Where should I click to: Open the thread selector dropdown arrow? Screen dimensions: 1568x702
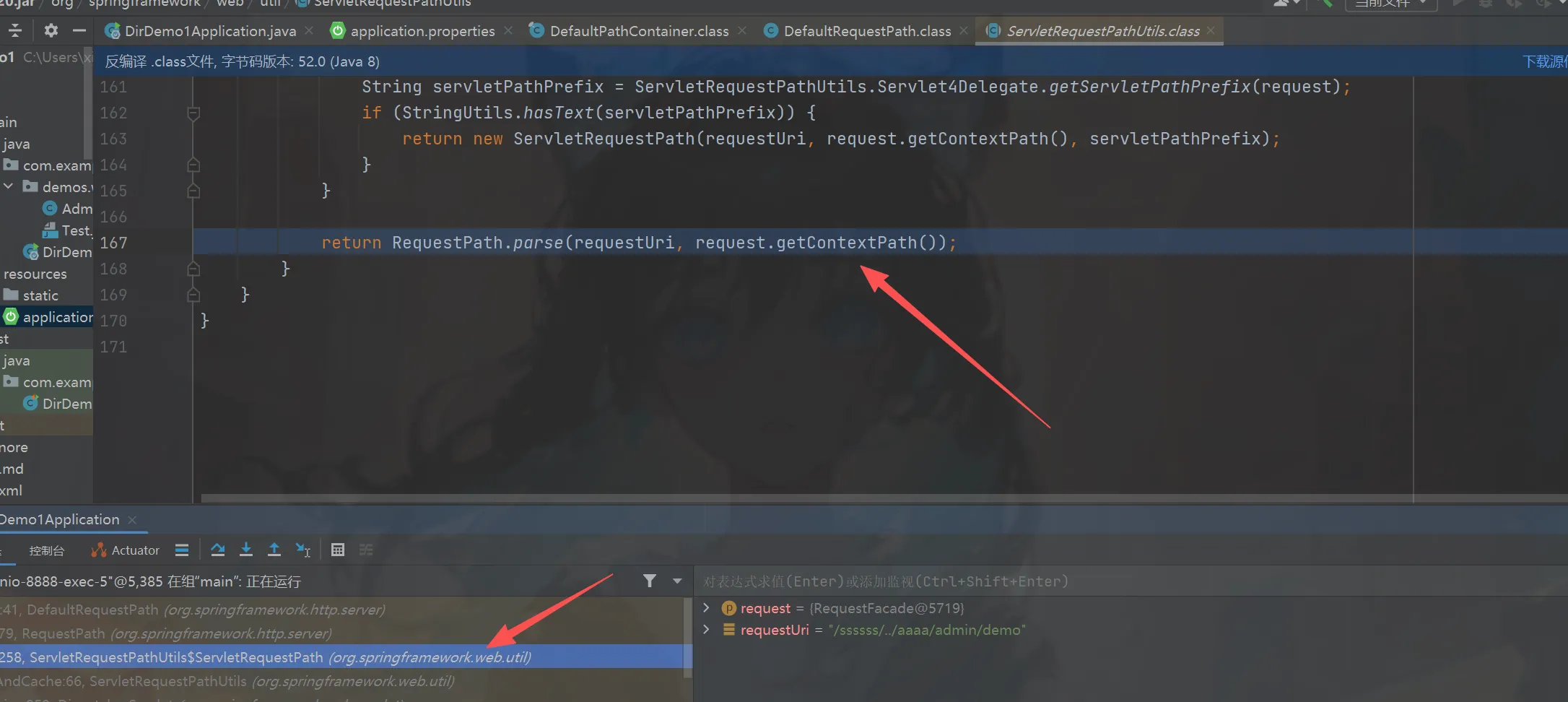677,581
